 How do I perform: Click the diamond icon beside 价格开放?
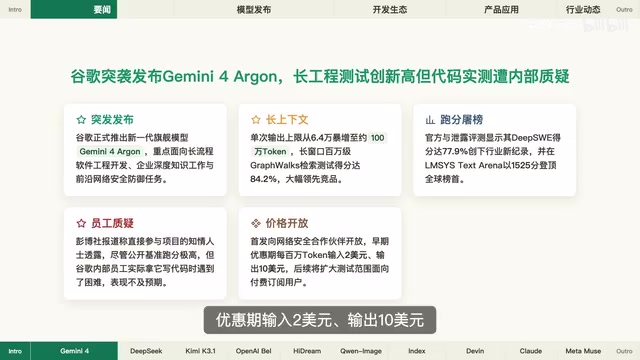256,223
